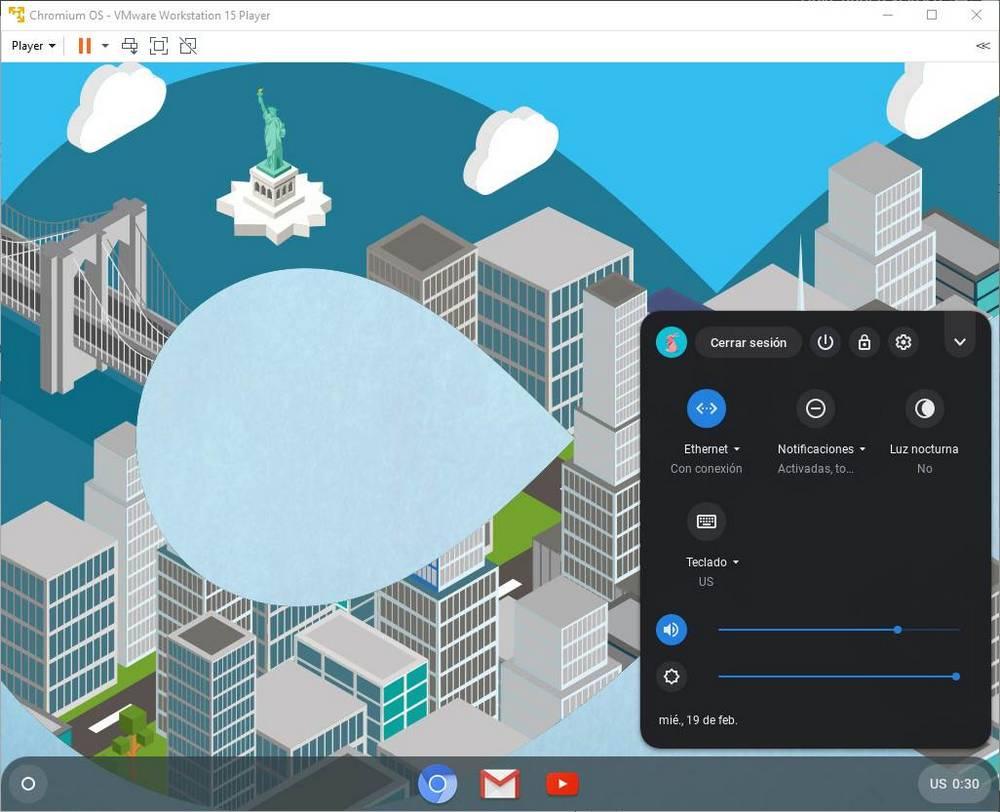This screenshot has height=812, width=1000.
Task: Click the 'No' night light status
Action: [924, 468]
